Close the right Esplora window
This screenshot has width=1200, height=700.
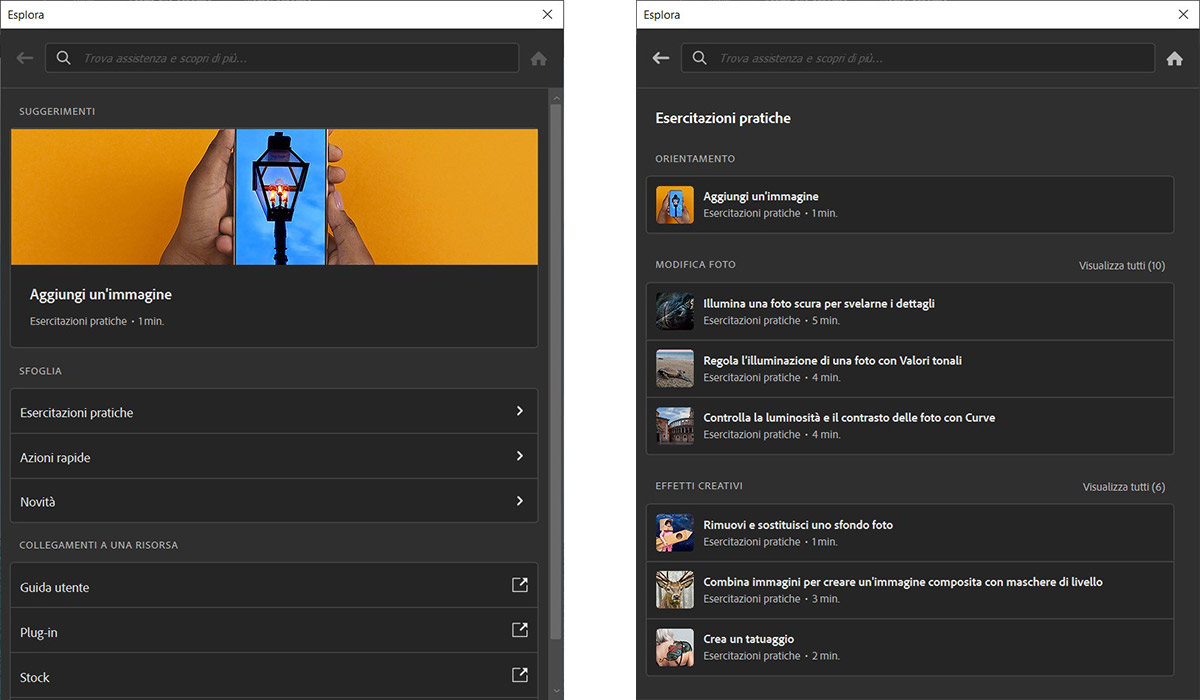point(1183,14)
